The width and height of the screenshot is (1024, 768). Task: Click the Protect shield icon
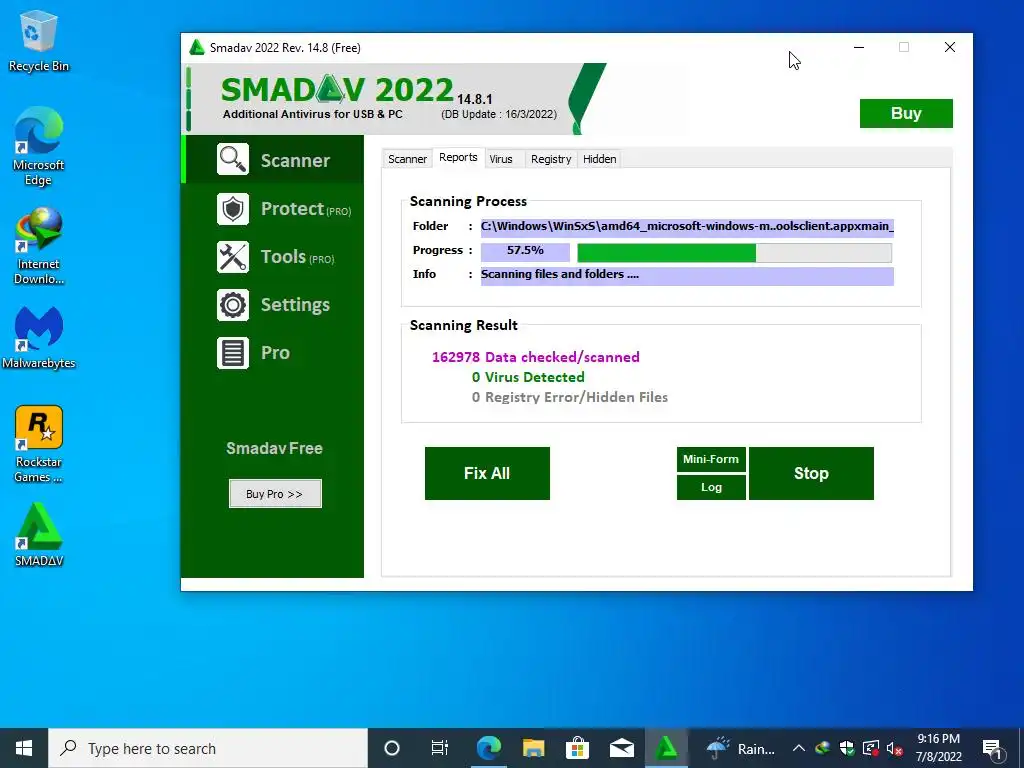coord(233,209)
